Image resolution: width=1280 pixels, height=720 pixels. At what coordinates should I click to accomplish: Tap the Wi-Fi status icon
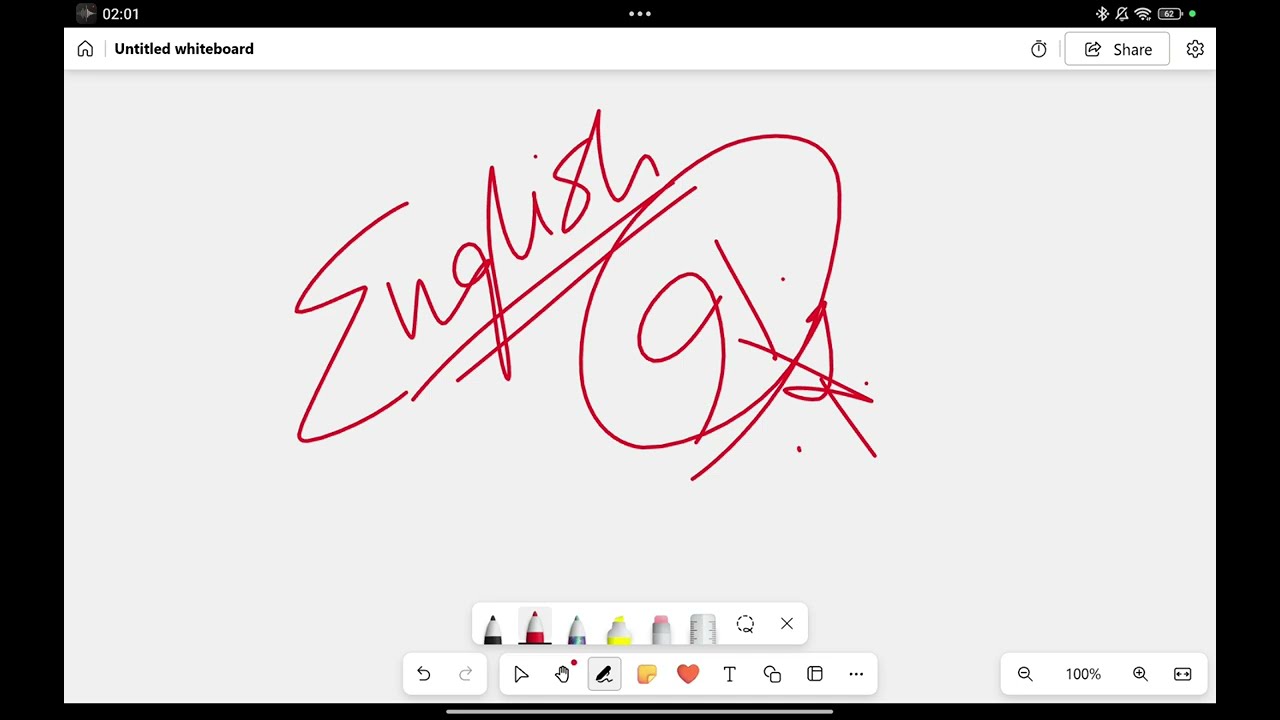[x=1143, y=14]
